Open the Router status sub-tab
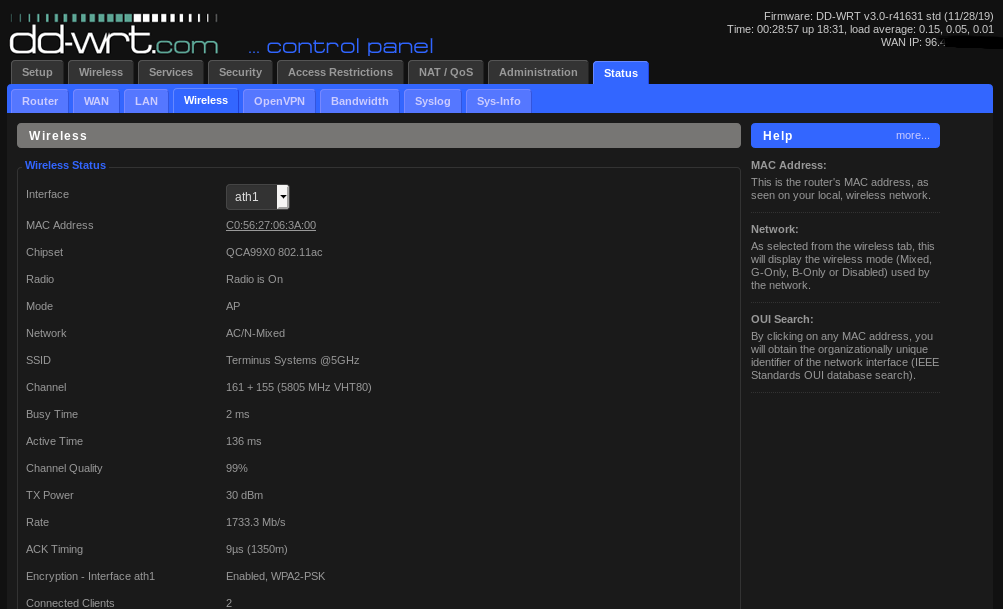 pyautogui.click(x=40, y=101)
